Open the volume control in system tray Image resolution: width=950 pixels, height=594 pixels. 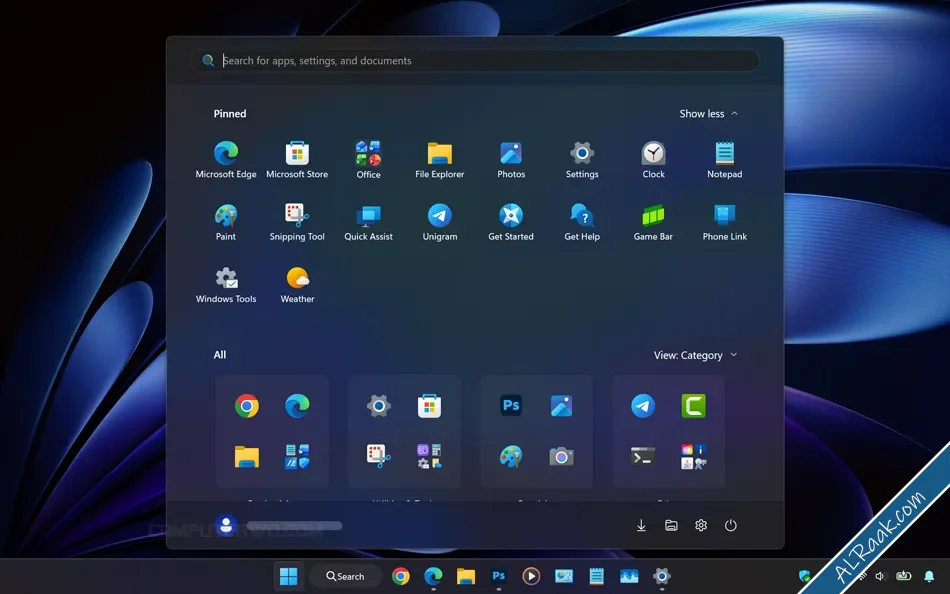click(x=880, y=576)
